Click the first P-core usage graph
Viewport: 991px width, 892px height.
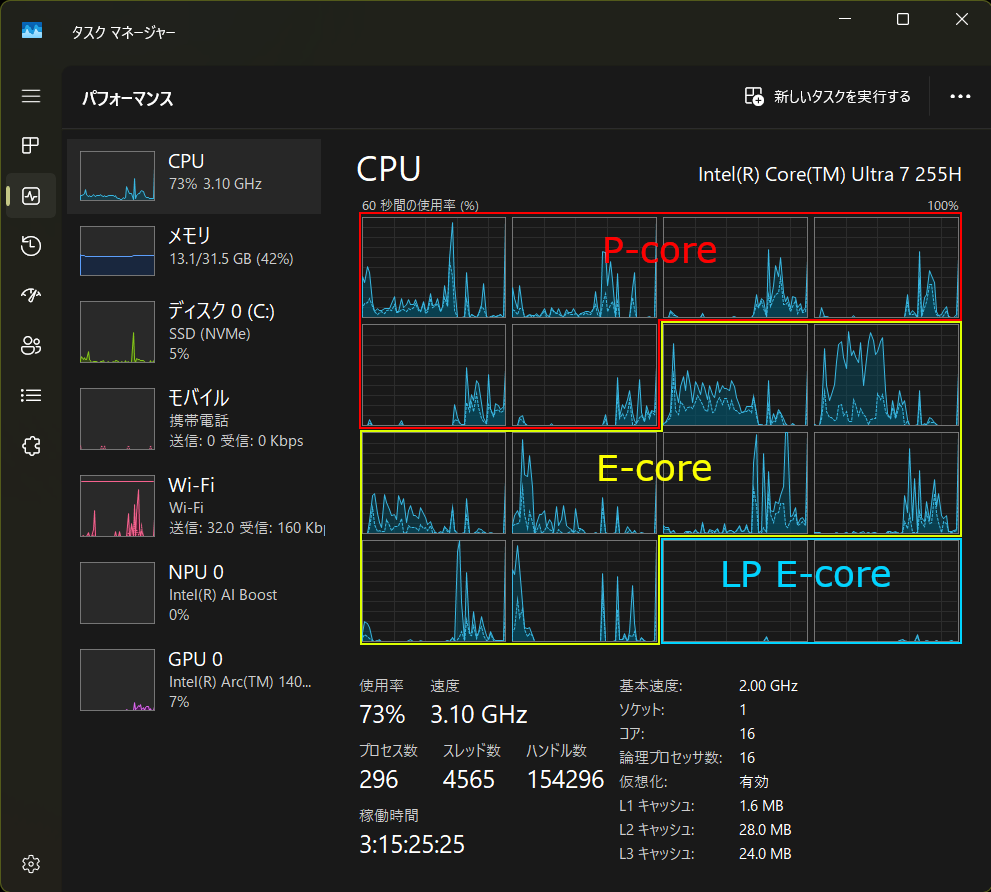pos(433,267)
